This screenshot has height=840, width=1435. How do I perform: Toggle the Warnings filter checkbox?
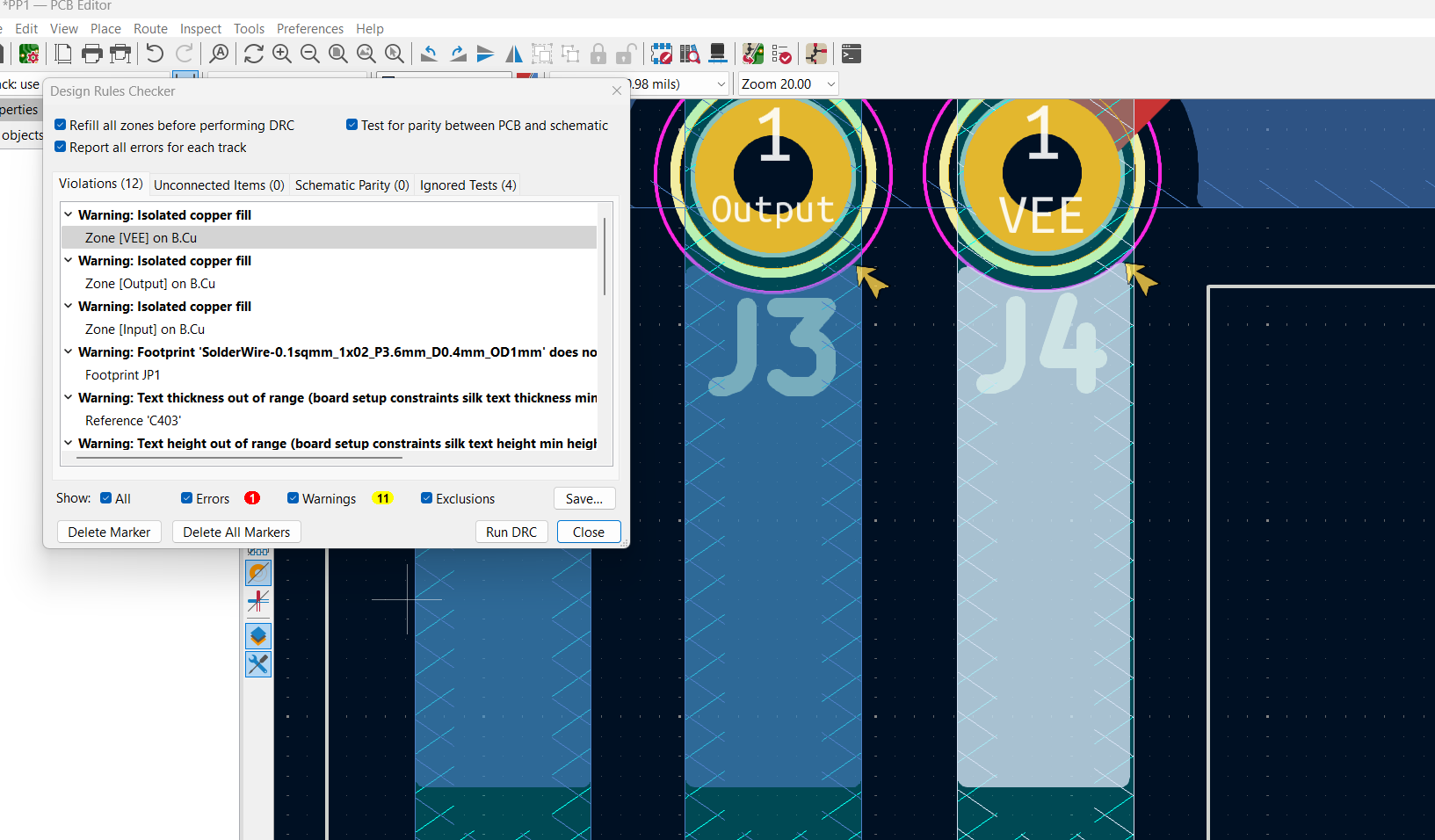(x=293, y=498)
